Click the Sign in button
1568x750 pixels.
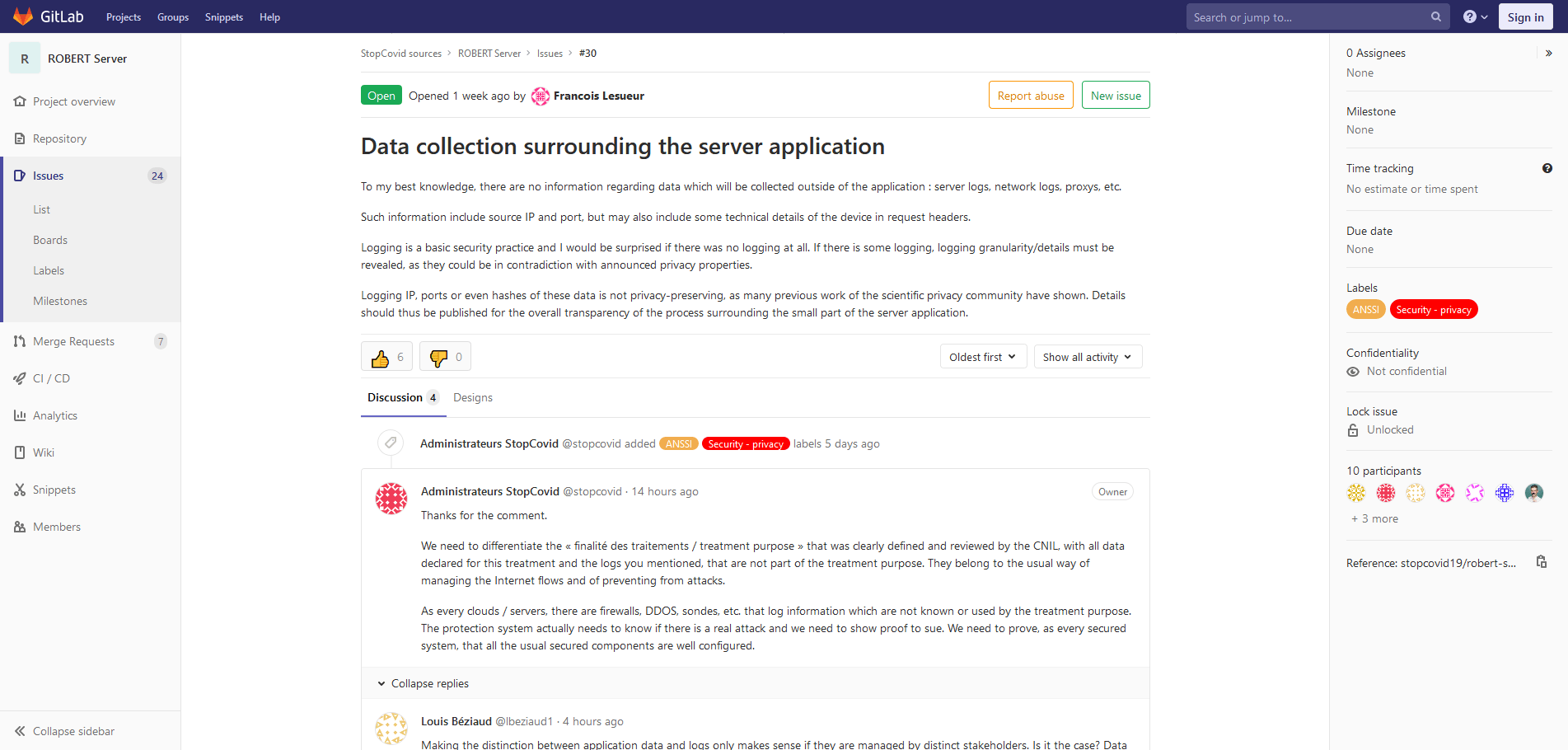tap(1525, 17)
